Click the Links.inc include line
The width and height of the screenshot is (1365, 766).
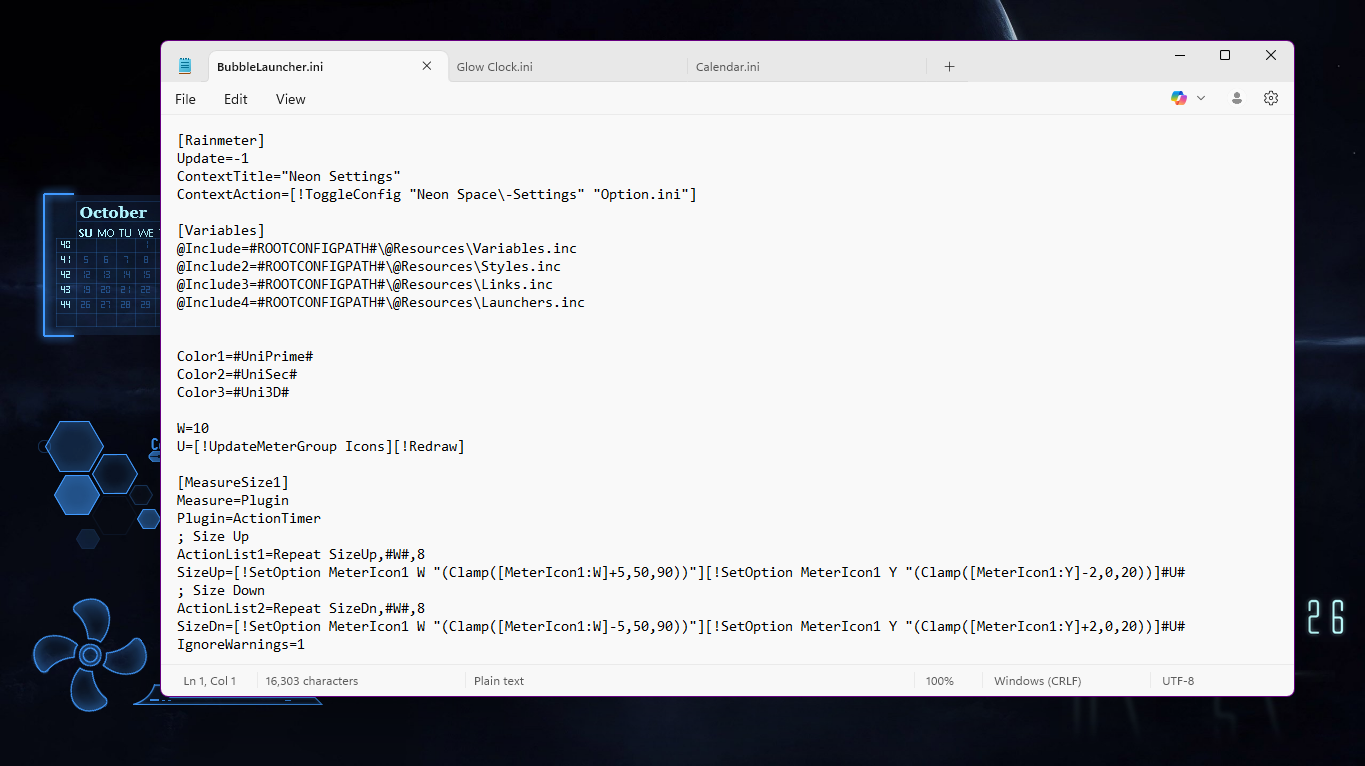pyautogui.click(x=365, y=284)
